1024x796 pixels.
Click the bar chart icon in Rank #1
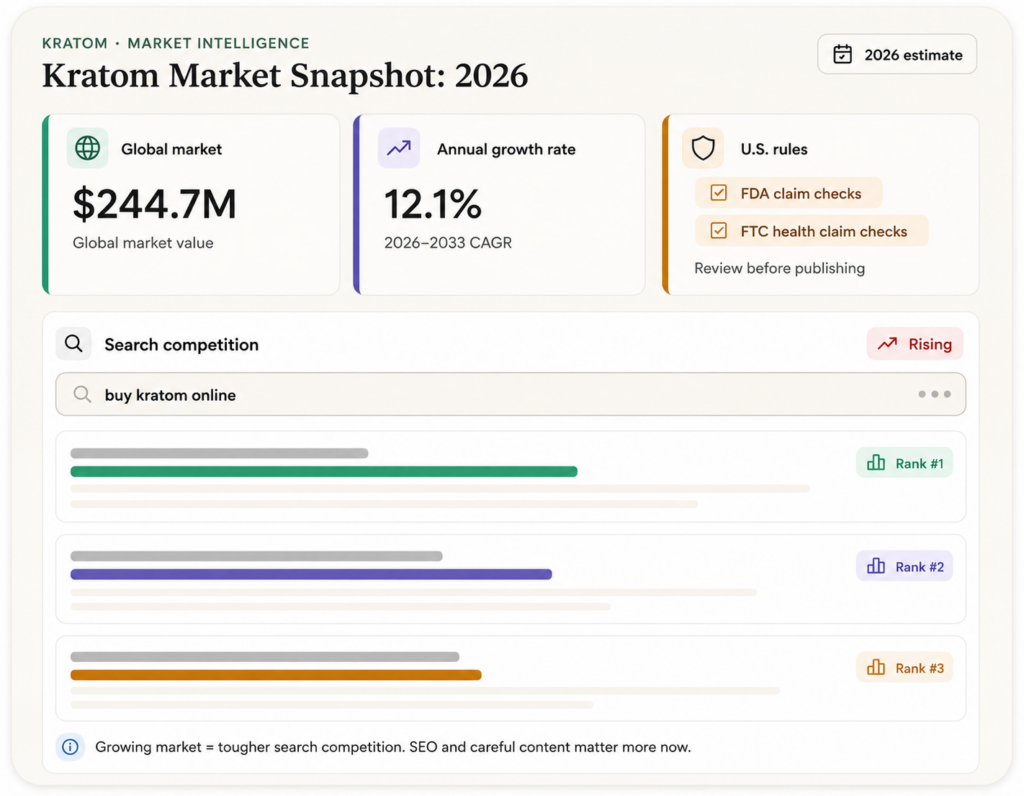(876, 463)
